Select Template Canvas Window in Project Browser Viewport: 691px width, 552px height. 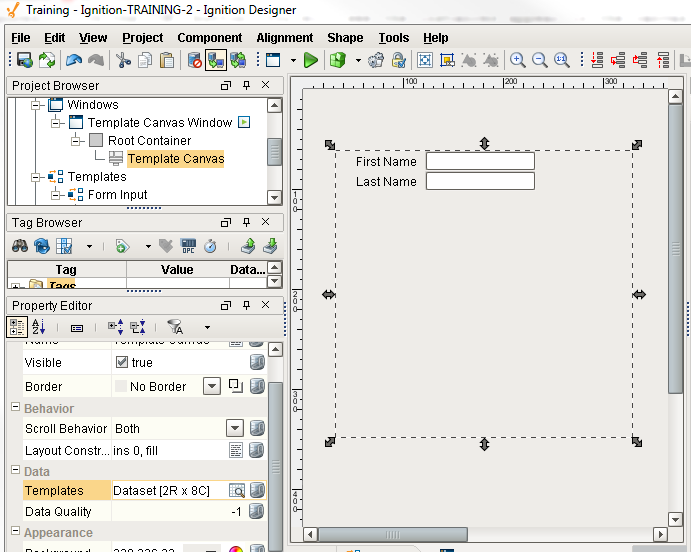pyautogui.click(x=159, y=123)
